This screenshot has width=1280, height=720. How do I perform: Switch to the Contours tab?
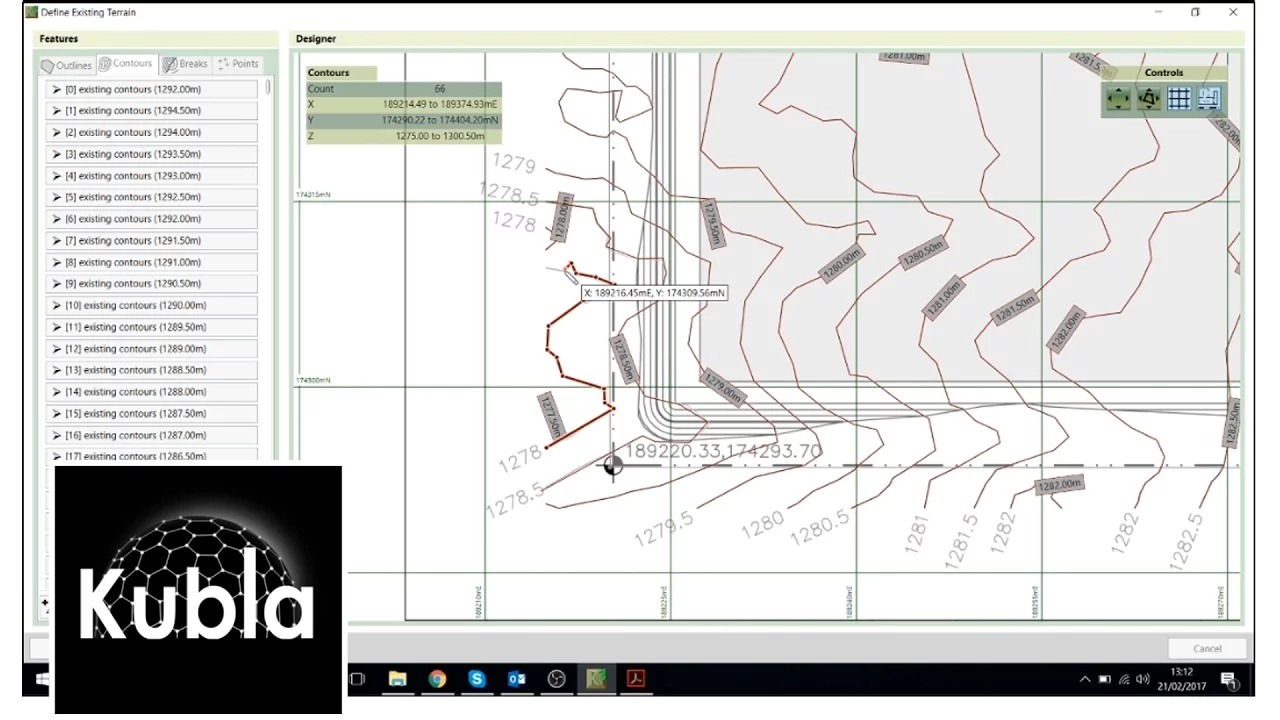pyautogui.click(x=126, y=63)
